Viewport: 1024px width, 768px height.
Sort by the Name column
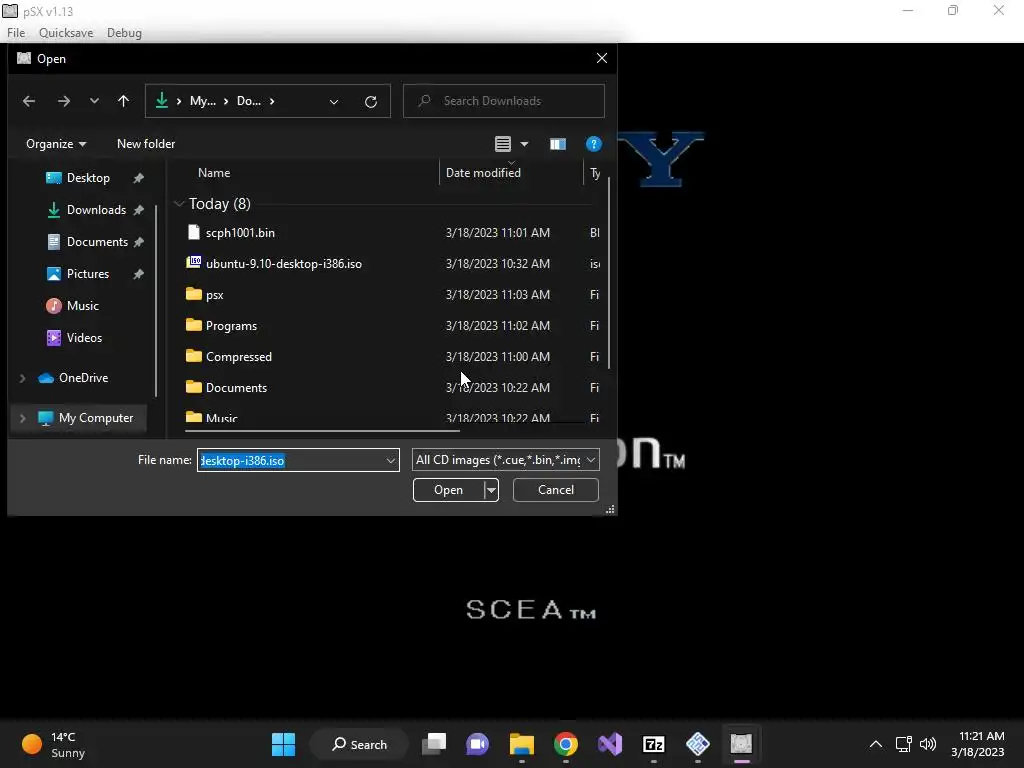(x=214, y=173)
